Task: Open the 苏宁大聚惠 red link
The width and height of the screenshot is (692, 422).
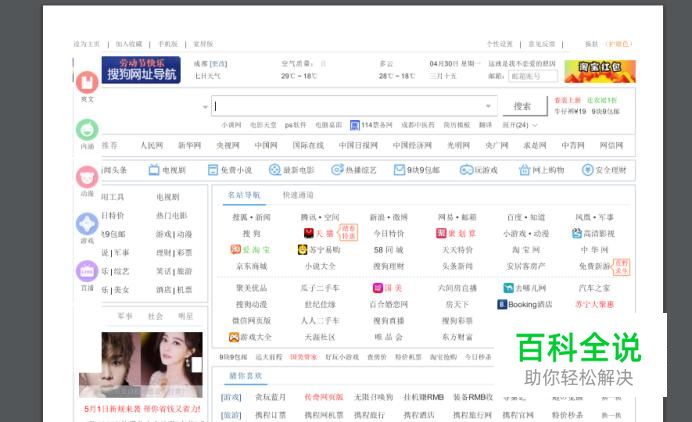Action: pos(594,304)
